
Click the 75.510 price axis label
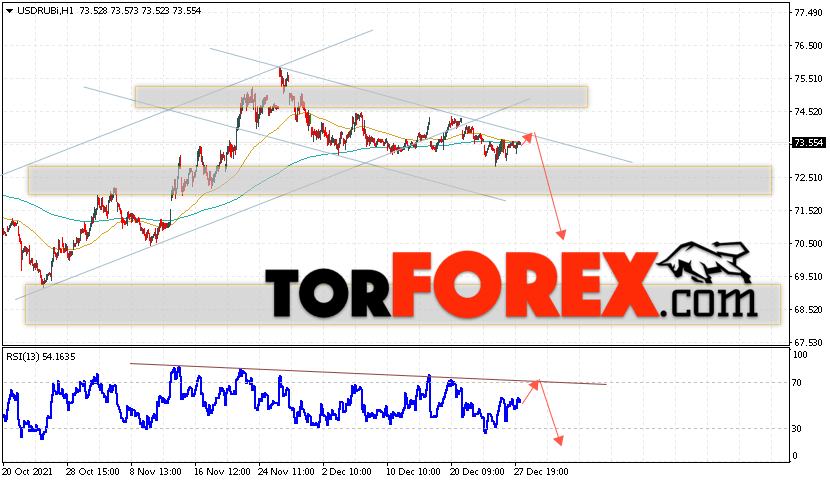(808, 79)
